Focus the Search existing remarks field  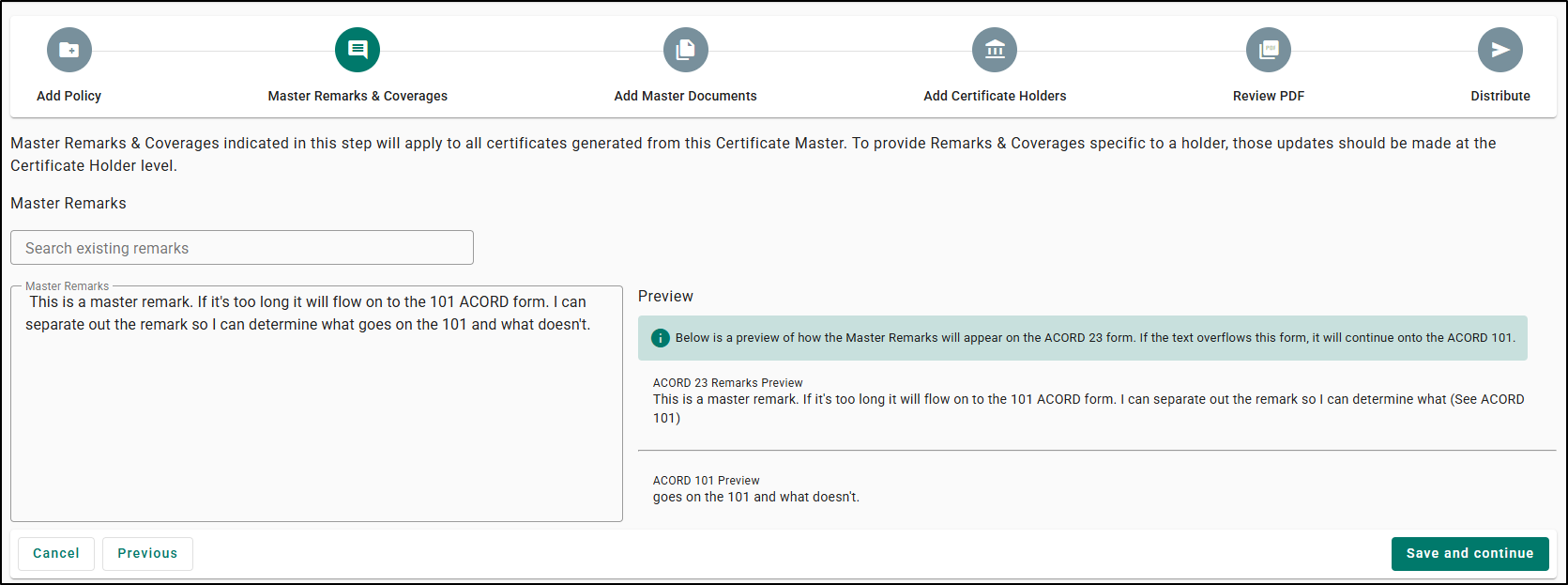point(242,248)
